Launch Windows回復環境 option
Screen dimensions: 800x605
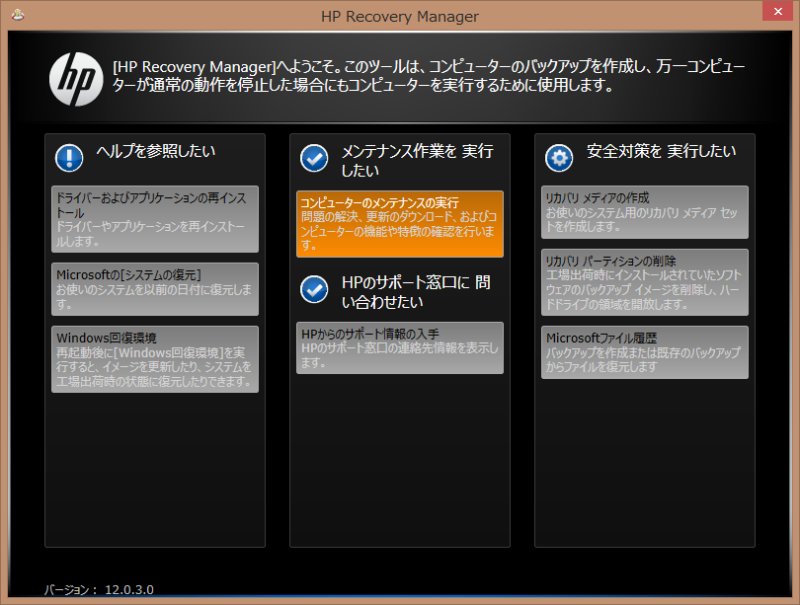point(155,360)
